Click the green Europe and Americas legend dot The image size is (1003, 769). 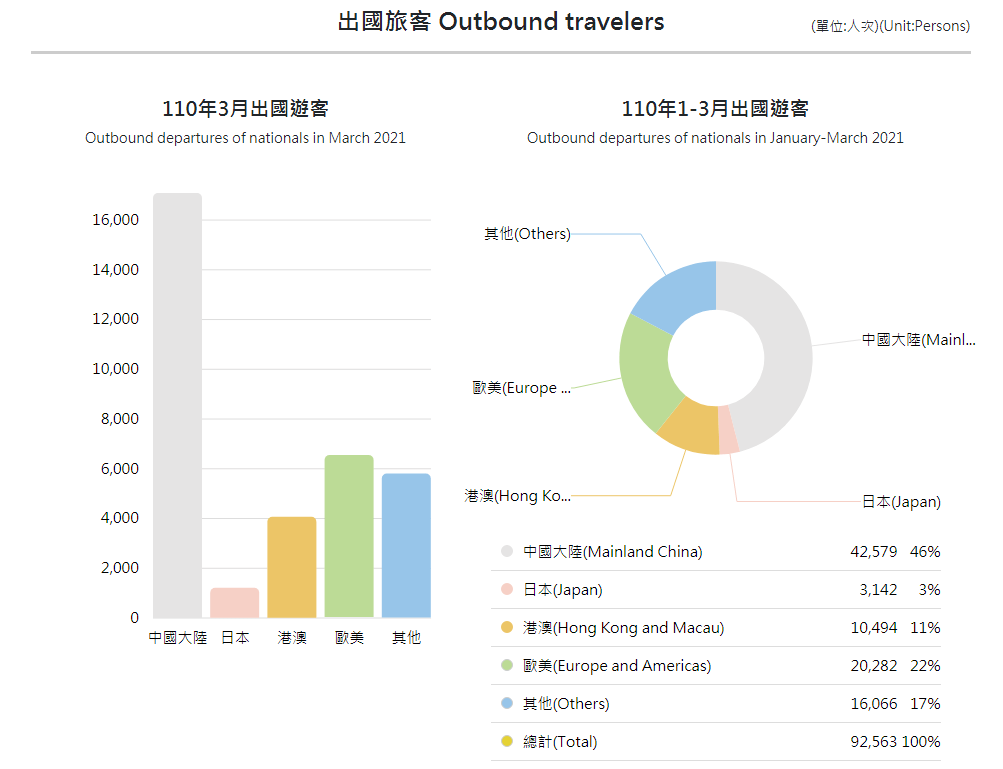pos(506,665)
